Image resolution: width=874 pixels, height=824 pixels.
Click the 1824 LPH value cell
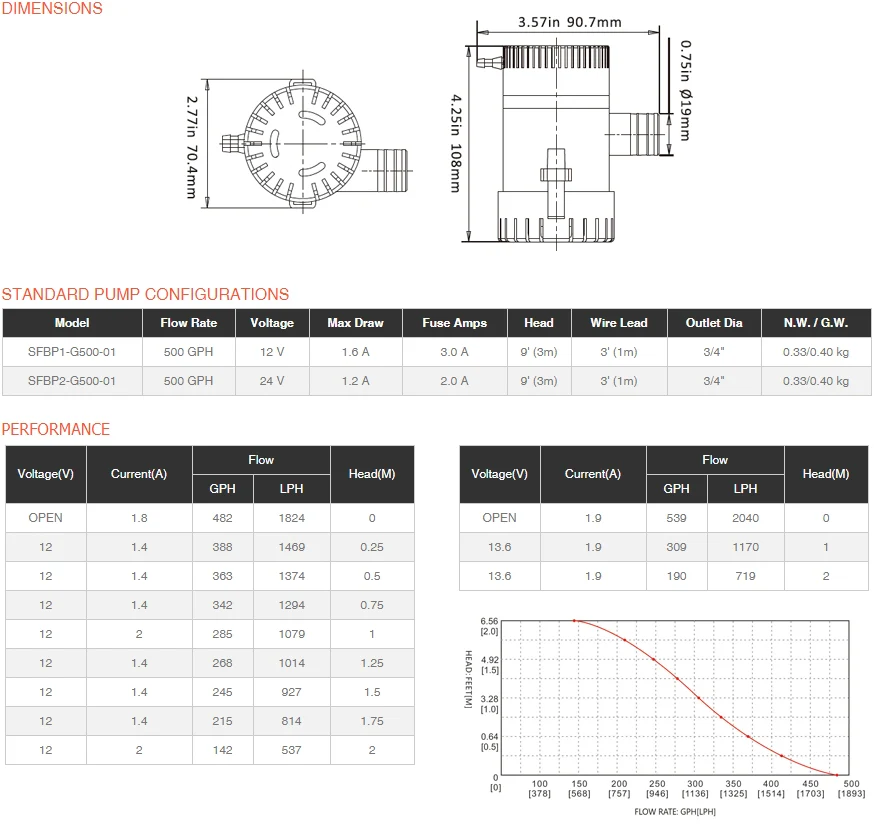[291, 518]
